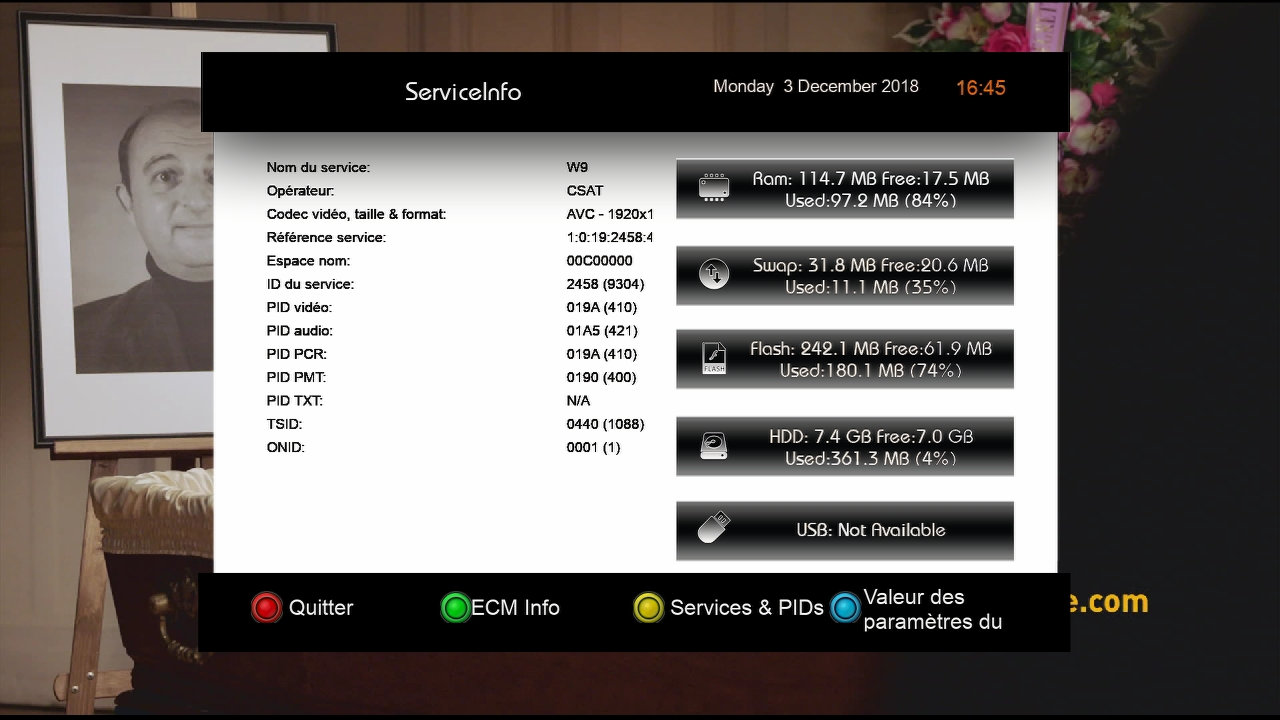Viewport: 1280px width, 720px height.
Task: Click the PID PCR value 019A (410)
Action: coord(601,354)
